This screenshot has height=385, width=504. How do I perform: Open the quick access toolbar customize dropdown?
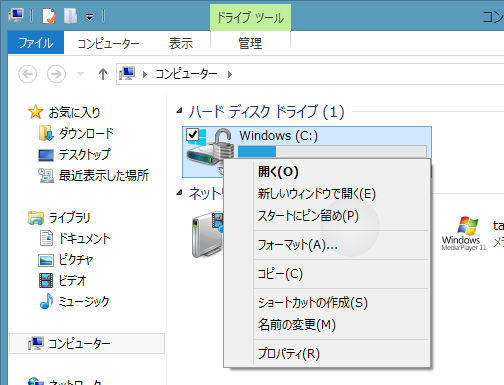click(x=89, y=17)
